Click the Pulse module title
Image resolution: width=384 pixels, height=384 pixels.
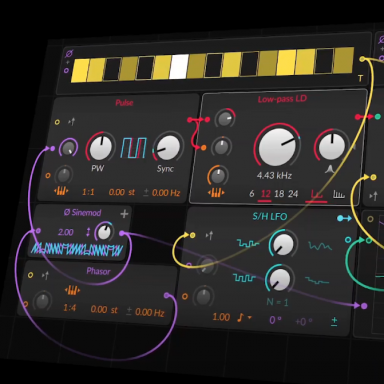[x=124, y=103]
